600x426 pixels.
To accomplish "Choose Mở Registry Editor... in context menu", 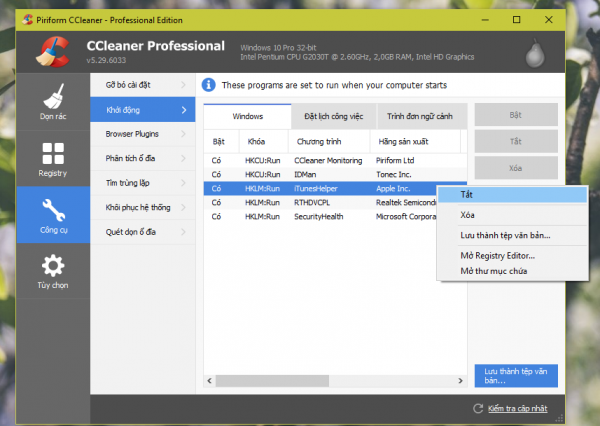I will [x=512, y=256].
